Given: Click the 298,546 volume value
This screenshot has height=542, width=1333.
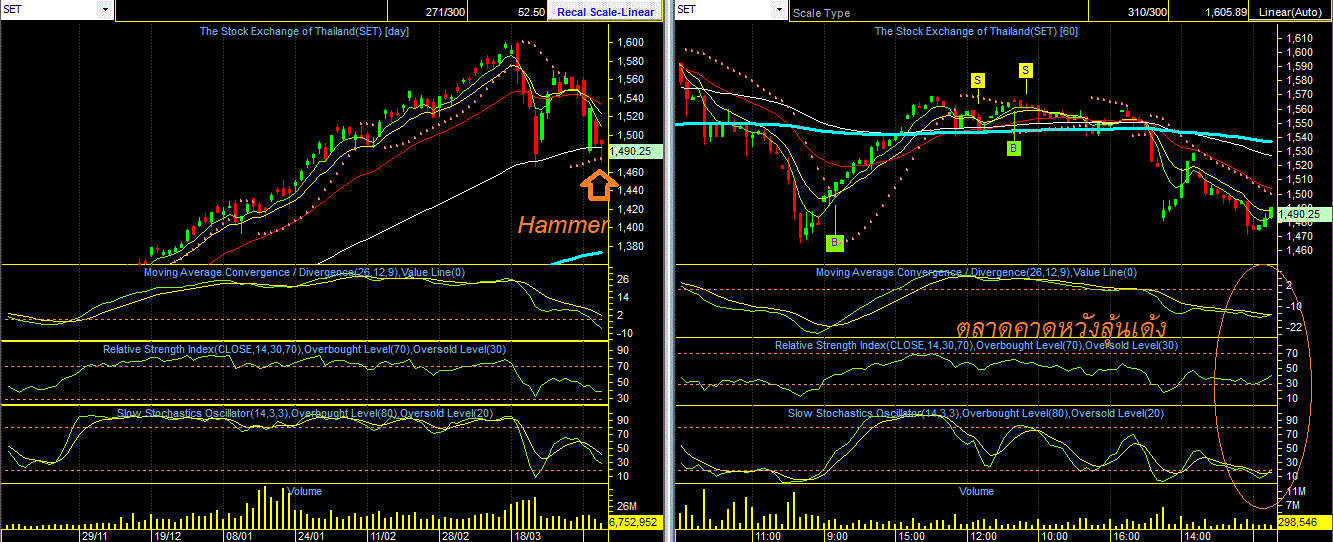Looking at the screenshot, I should click(x=1303, y=522).
